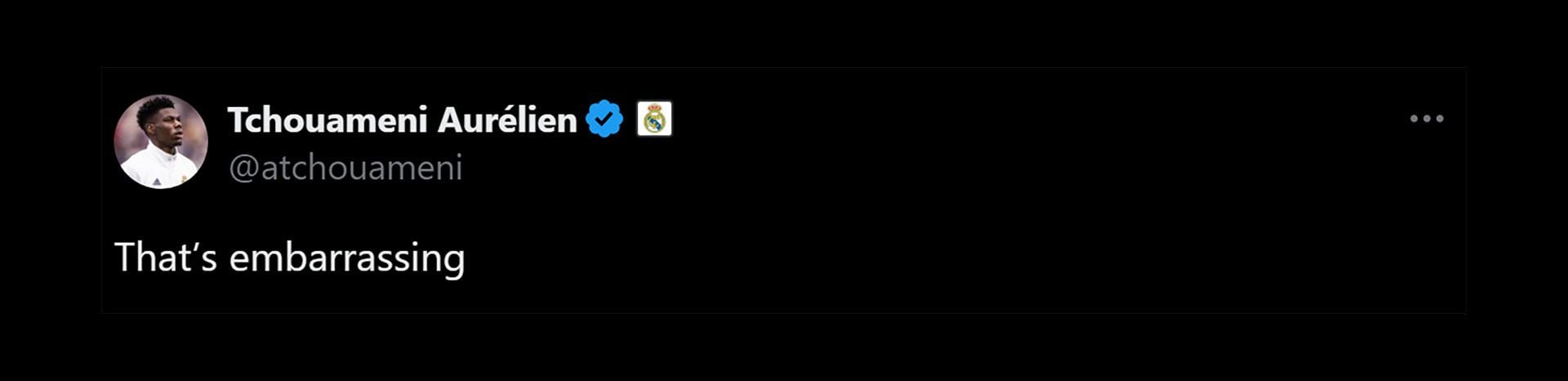Select the "That's embarrassing" tweet text
Screen dimensions: 1568x381
pos(290,257)
